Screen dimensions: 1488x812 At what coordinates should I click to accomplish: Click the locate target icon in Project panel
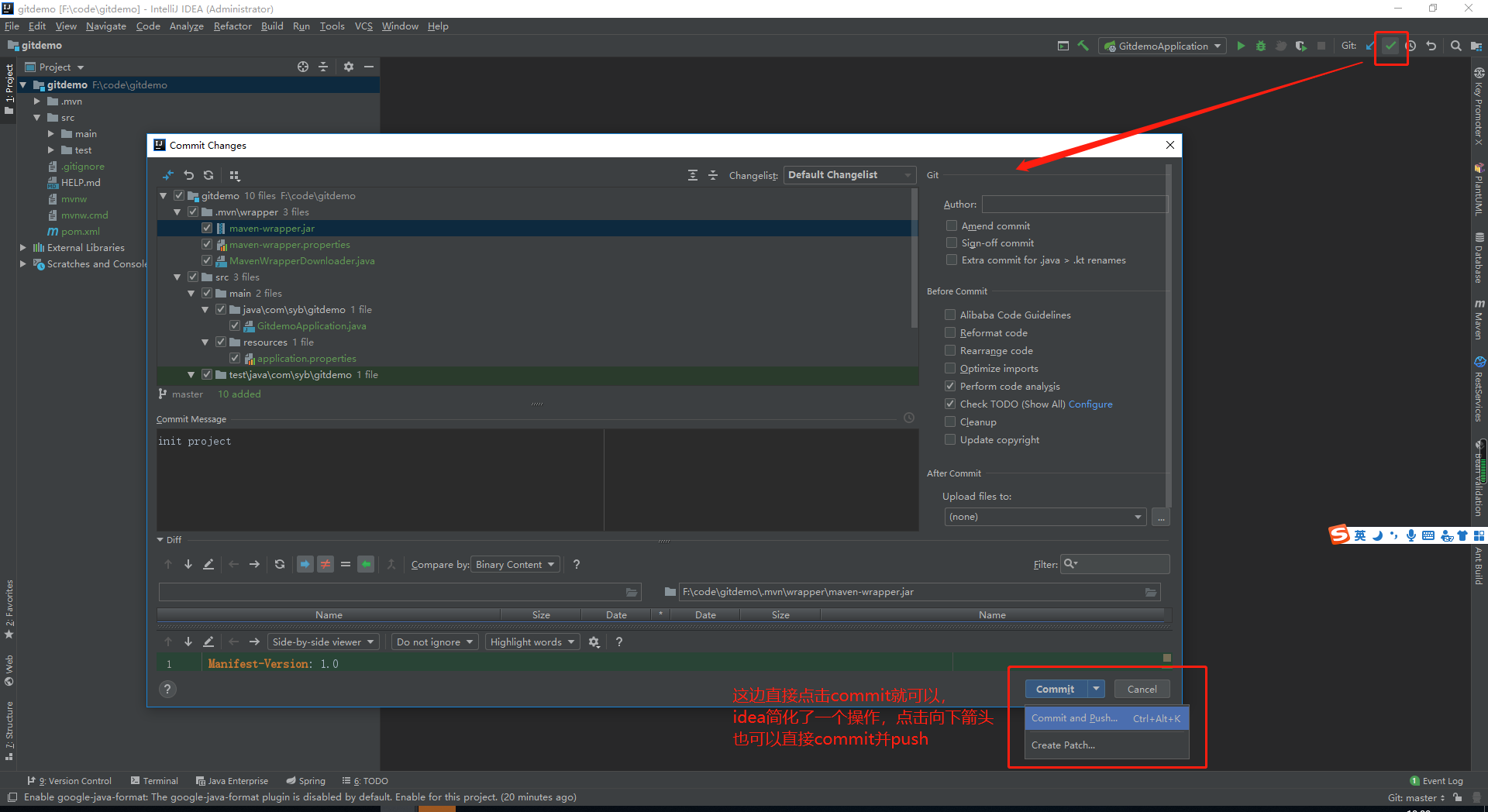coord(303,67)
